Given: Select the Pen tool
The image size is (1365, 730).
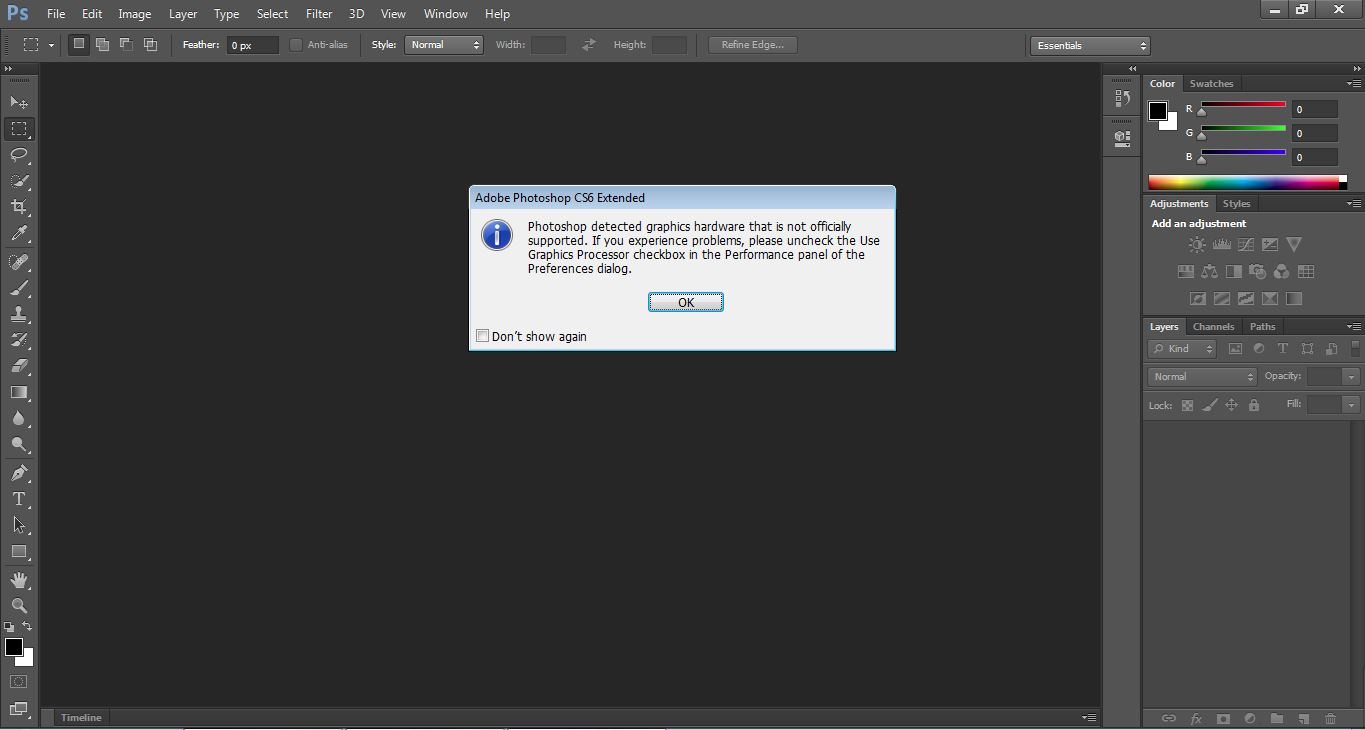Looking at the screenshot, I should coord(19,473).
